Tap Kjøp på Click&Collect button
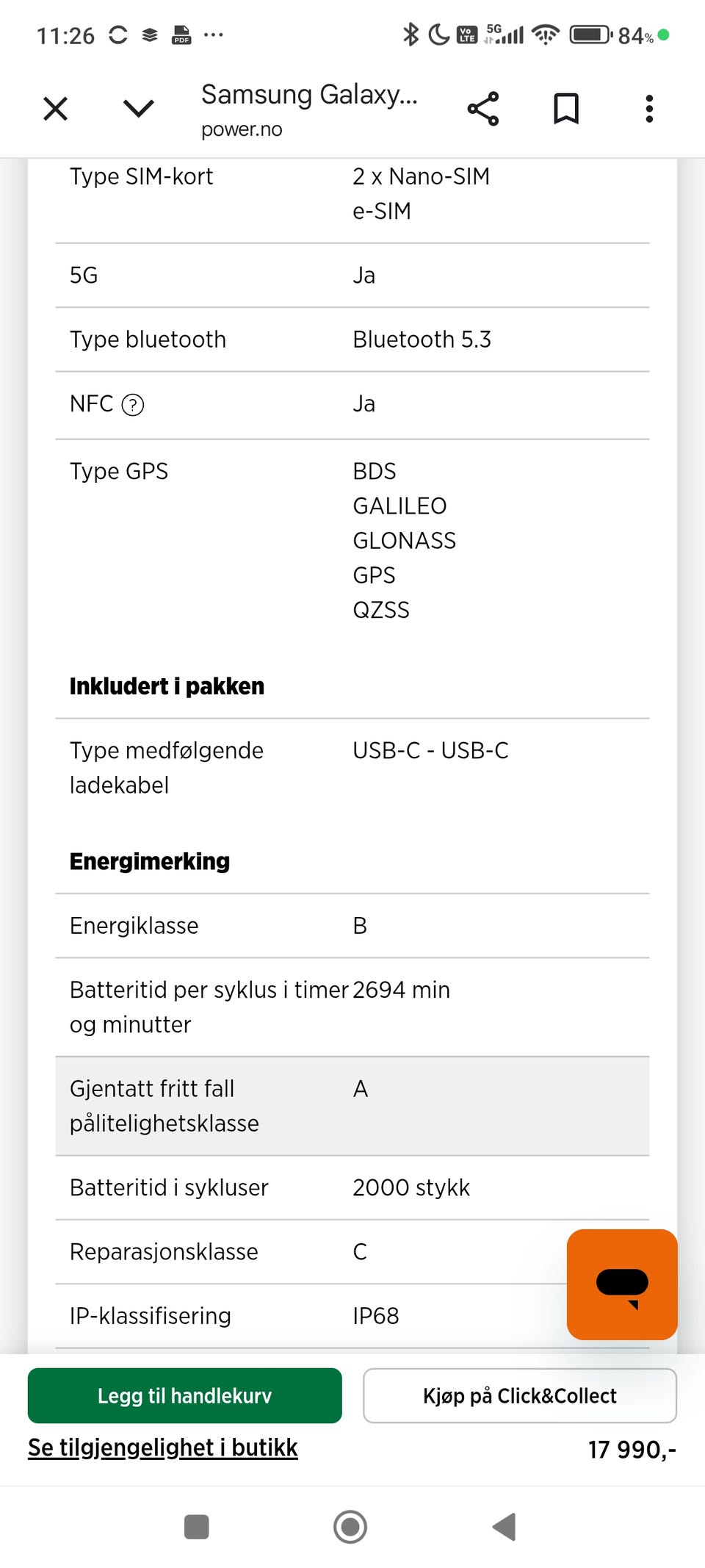The image size is (705, 1568). (519, 1395)
